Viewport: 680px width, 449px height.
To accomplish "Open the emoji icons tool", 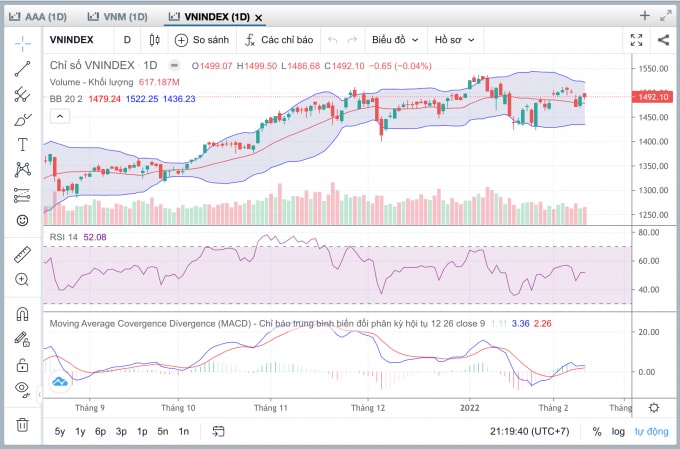I will point(23,220).
